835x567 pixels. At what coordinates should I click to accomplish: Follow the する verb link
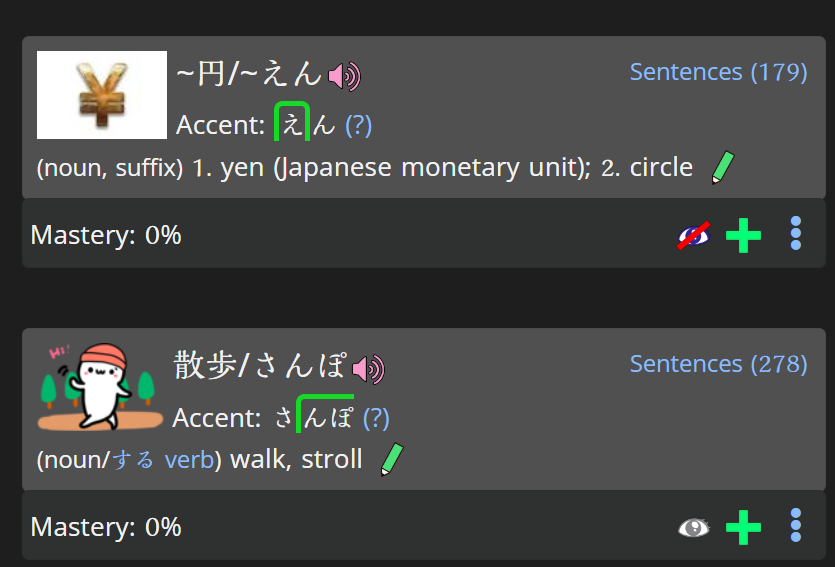pos(163,459)
